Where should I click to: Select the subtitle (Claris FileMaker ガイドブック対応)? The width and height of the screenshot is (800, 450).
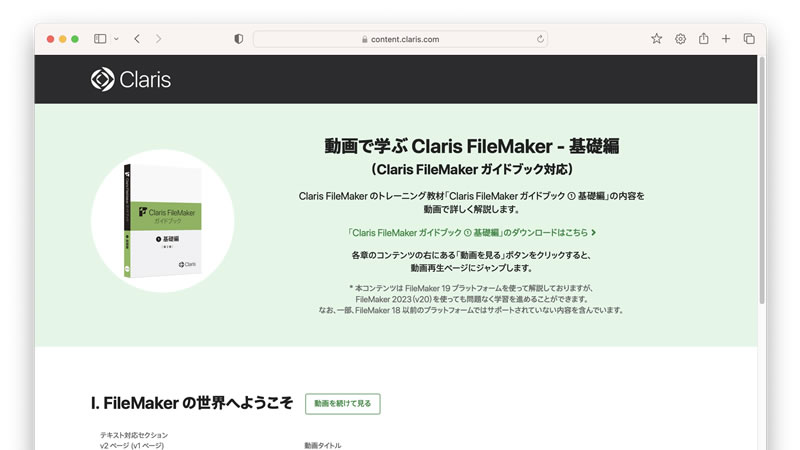tap(471, 169)
